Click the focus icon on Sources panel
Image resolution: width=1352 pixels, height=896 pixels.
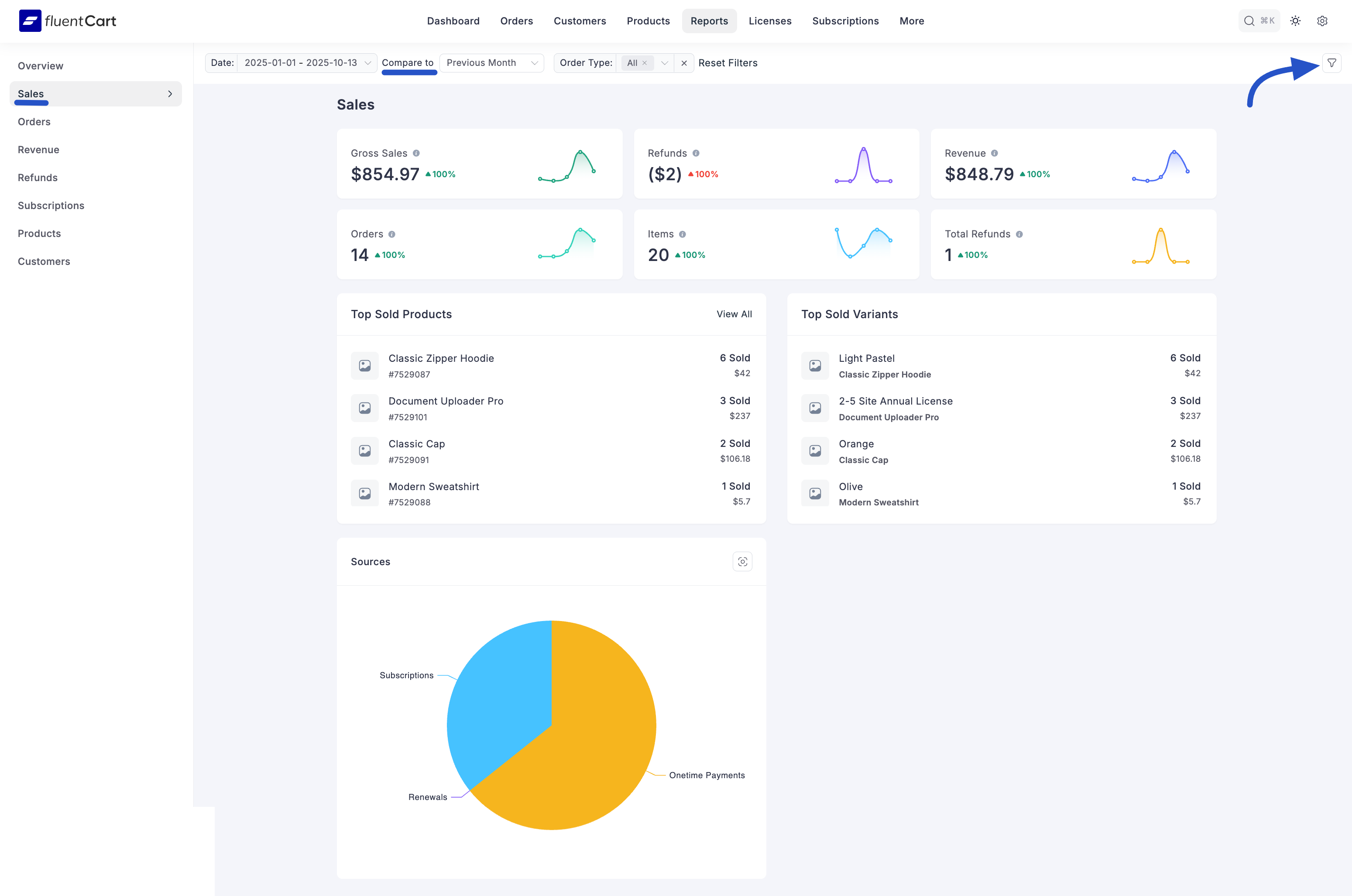742,561
